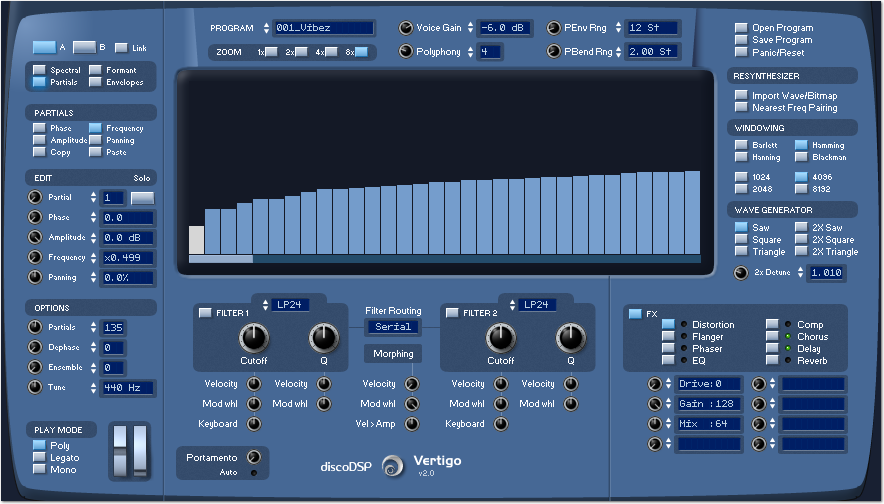Click the Filter 1 Cutoff knob
Screen dimensions: 884x504
pos(254,338)
